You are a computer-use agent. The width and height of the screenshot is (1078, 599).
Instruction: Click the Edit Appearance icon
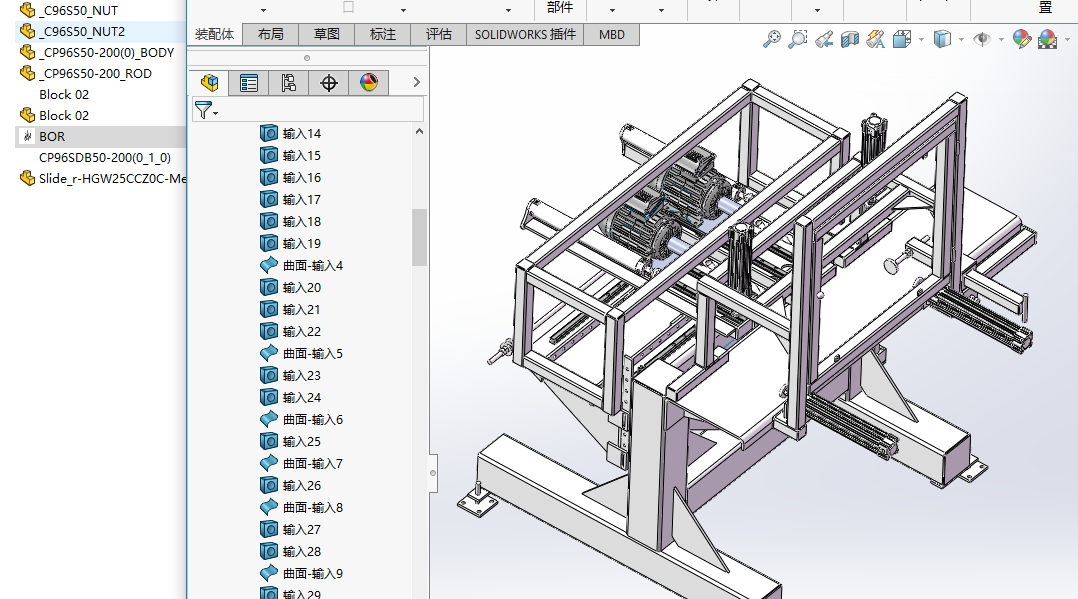coord(1021,39)
